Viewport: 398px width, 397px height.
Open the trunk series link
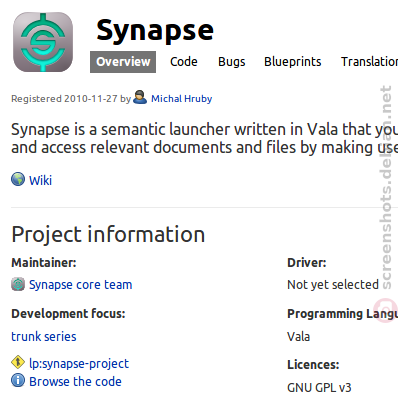pyautogui.click(x=44, y=336)
